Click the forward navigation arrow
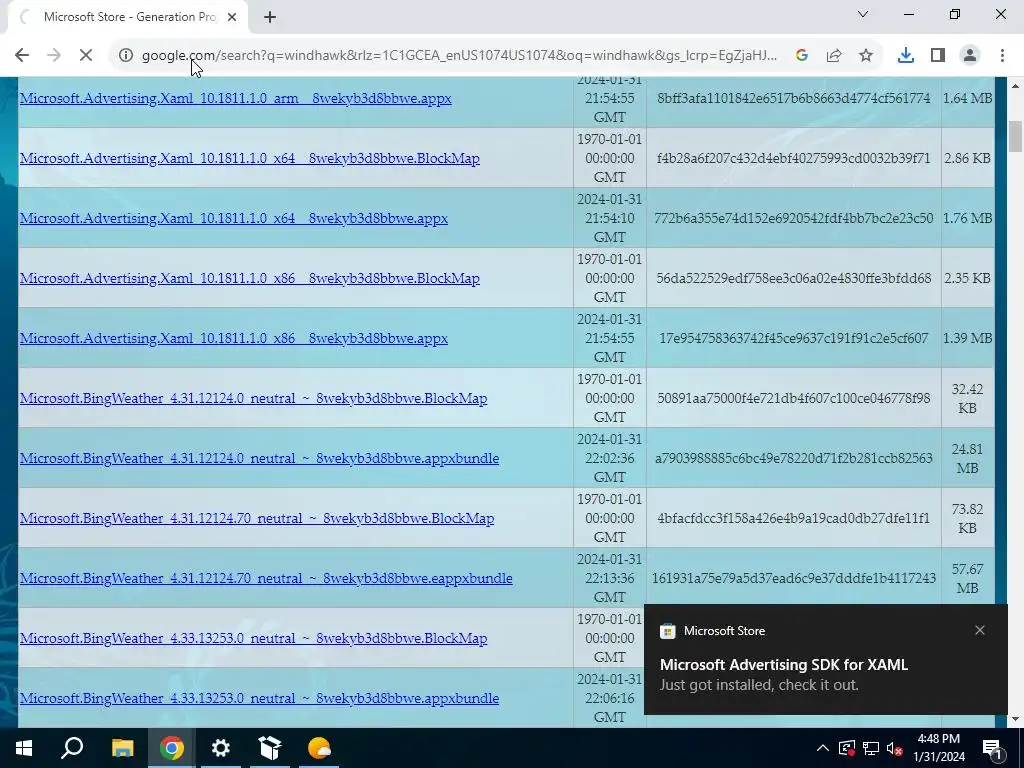This screenshot has width=1024, height=768. tap(54, 56)
